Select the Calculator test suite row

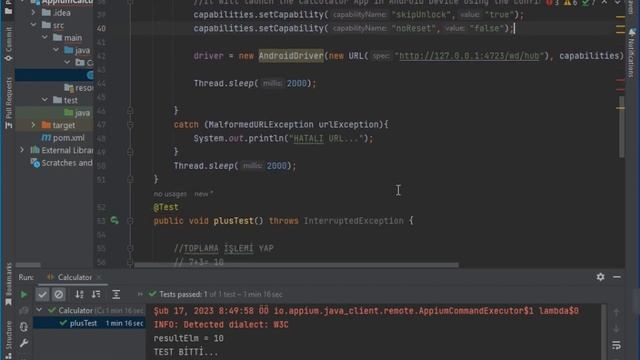[x=89, y=310]
